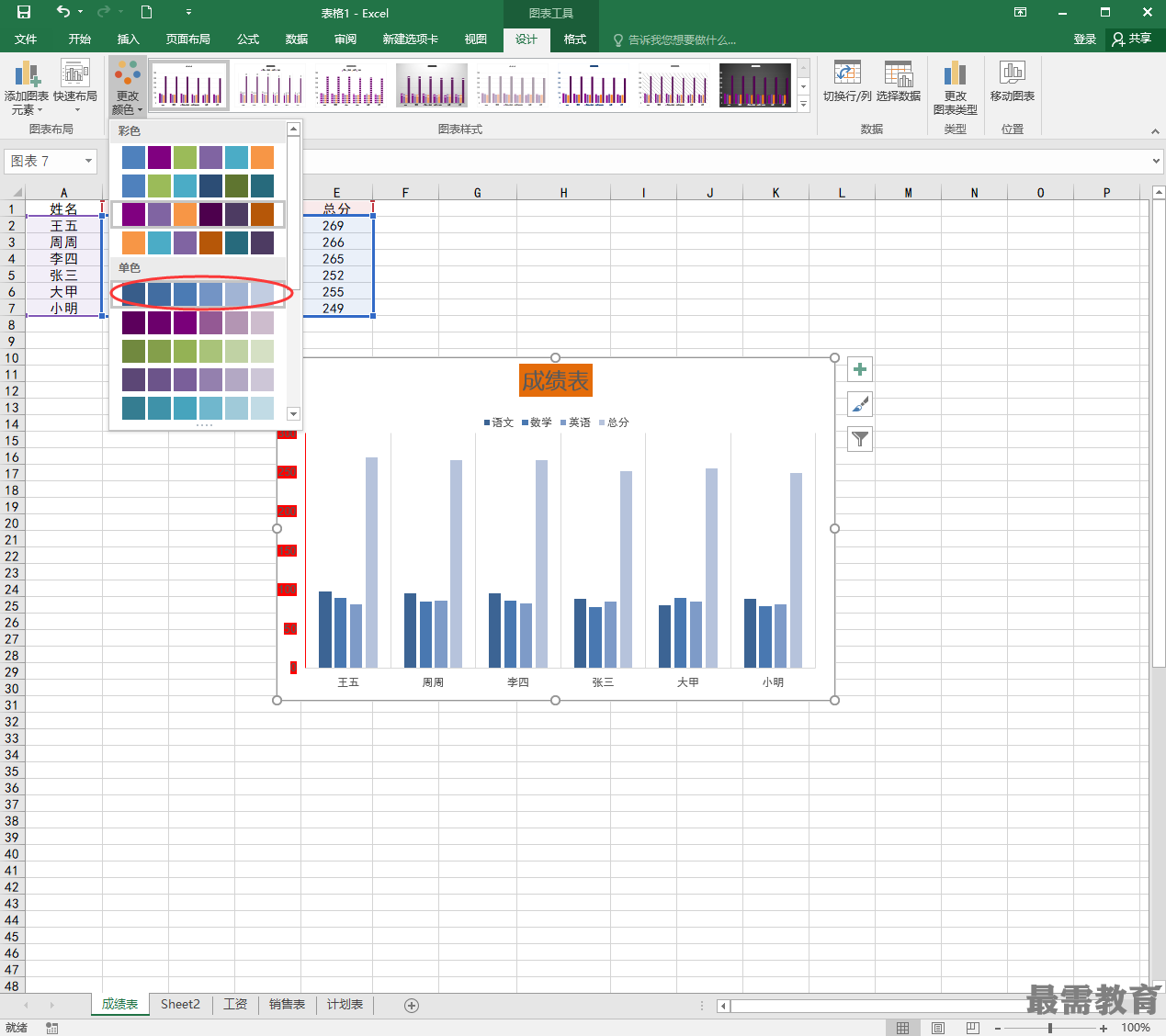Screen dimensions: 1166x1036
Task: Switch to Page Break Preview in status bar
Action: [973, 1028]
